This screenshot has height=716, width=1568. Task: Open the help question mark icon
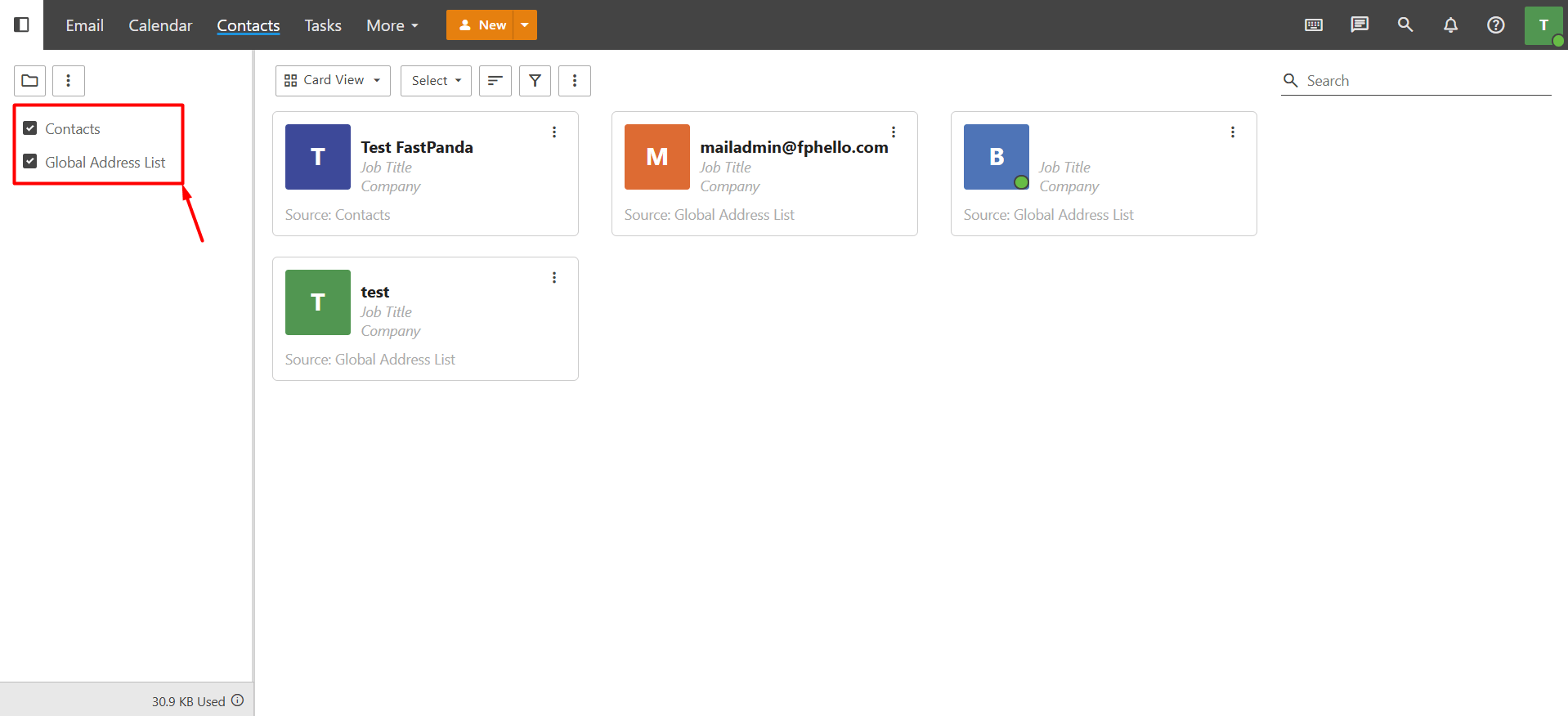point(1495,25)
